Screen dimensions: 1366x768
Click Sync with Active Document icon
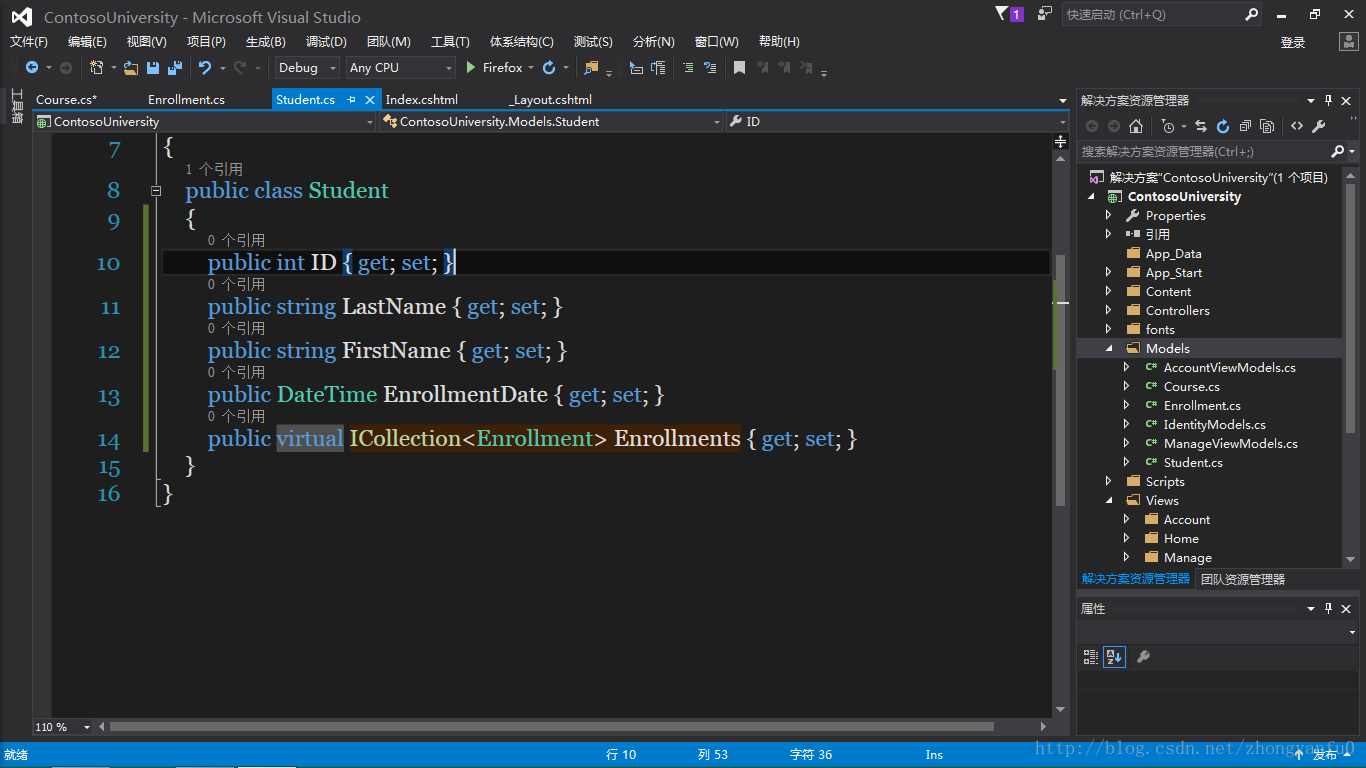click(x=1201, y=126)
